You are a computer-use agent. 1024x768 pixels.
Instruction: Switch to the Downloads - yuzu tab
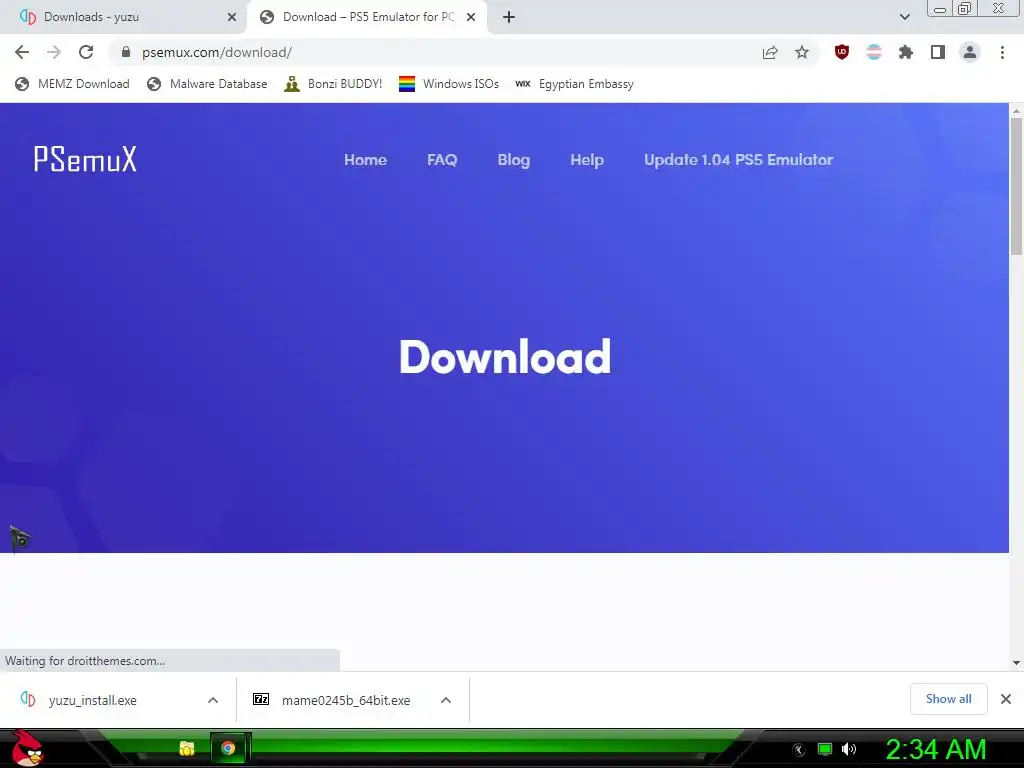tap(124, 17)
